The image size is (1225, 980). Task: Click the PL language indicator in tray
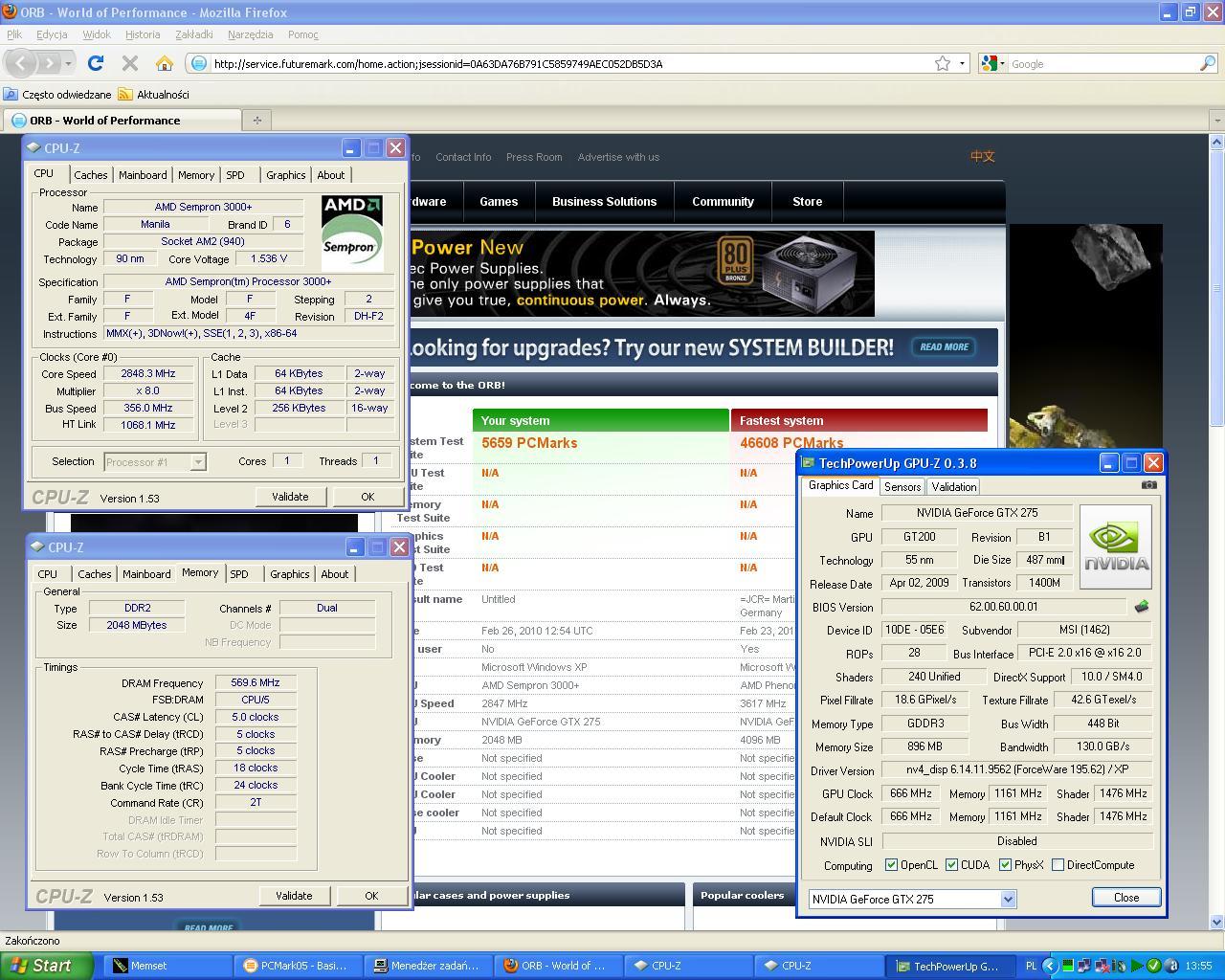pos(1031,966)
